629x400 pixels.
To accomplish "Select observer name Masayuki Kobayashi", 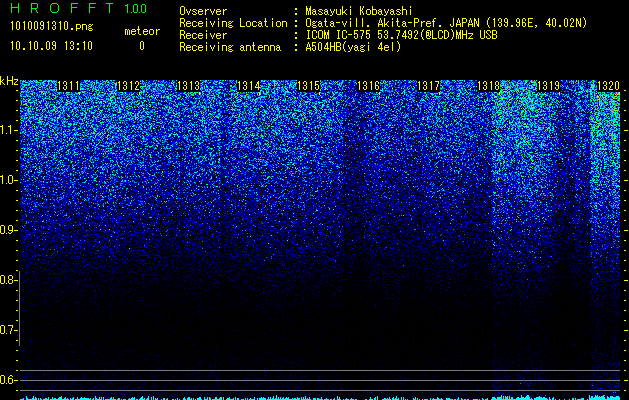I will pos(359,11).
